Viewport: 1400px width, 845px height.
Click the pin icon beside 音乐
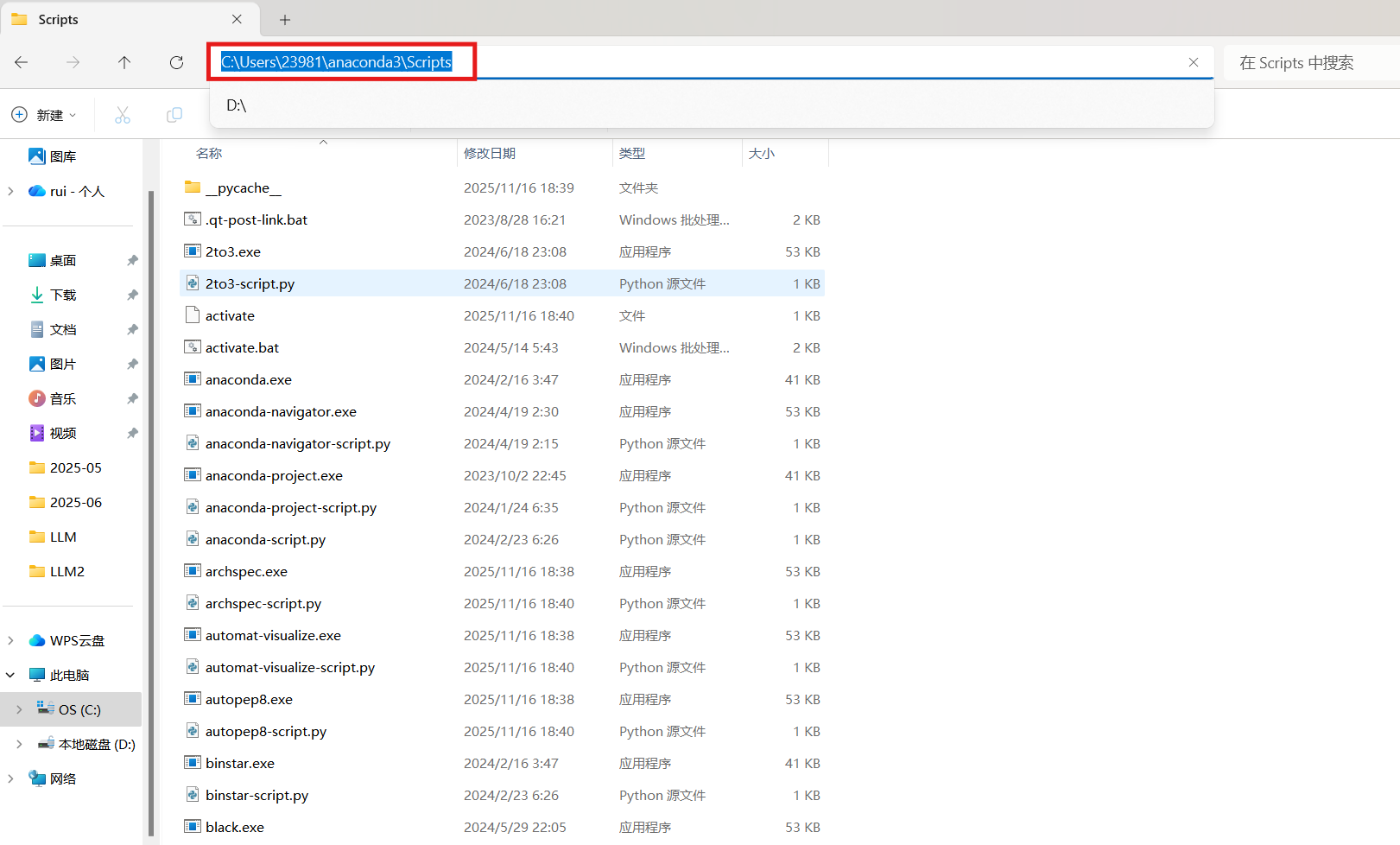click(x=132, y=398)
